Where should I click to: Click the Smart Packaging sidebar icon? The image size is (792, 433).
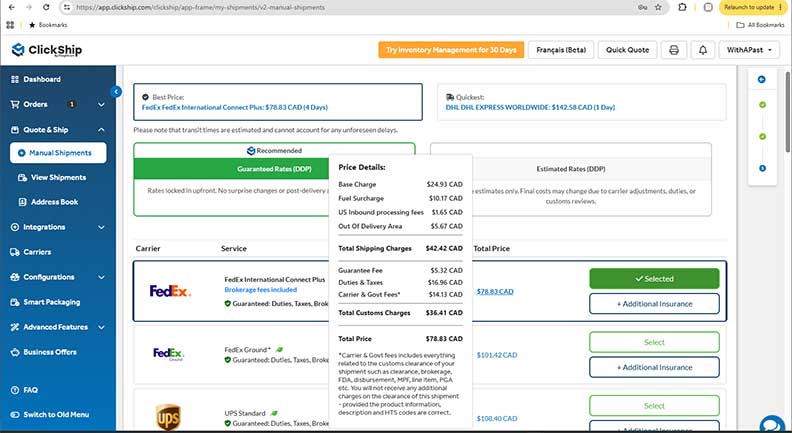click(15, 302)
